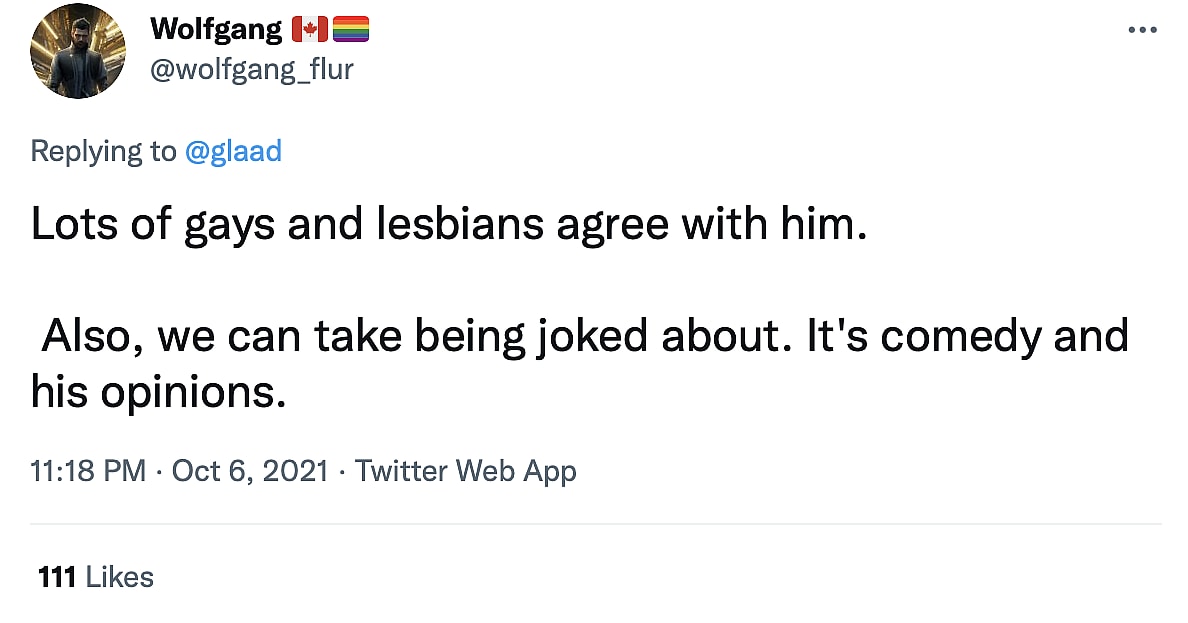Click the word 'Likes' next to count
1188x623 pixels.
point(120,577)
